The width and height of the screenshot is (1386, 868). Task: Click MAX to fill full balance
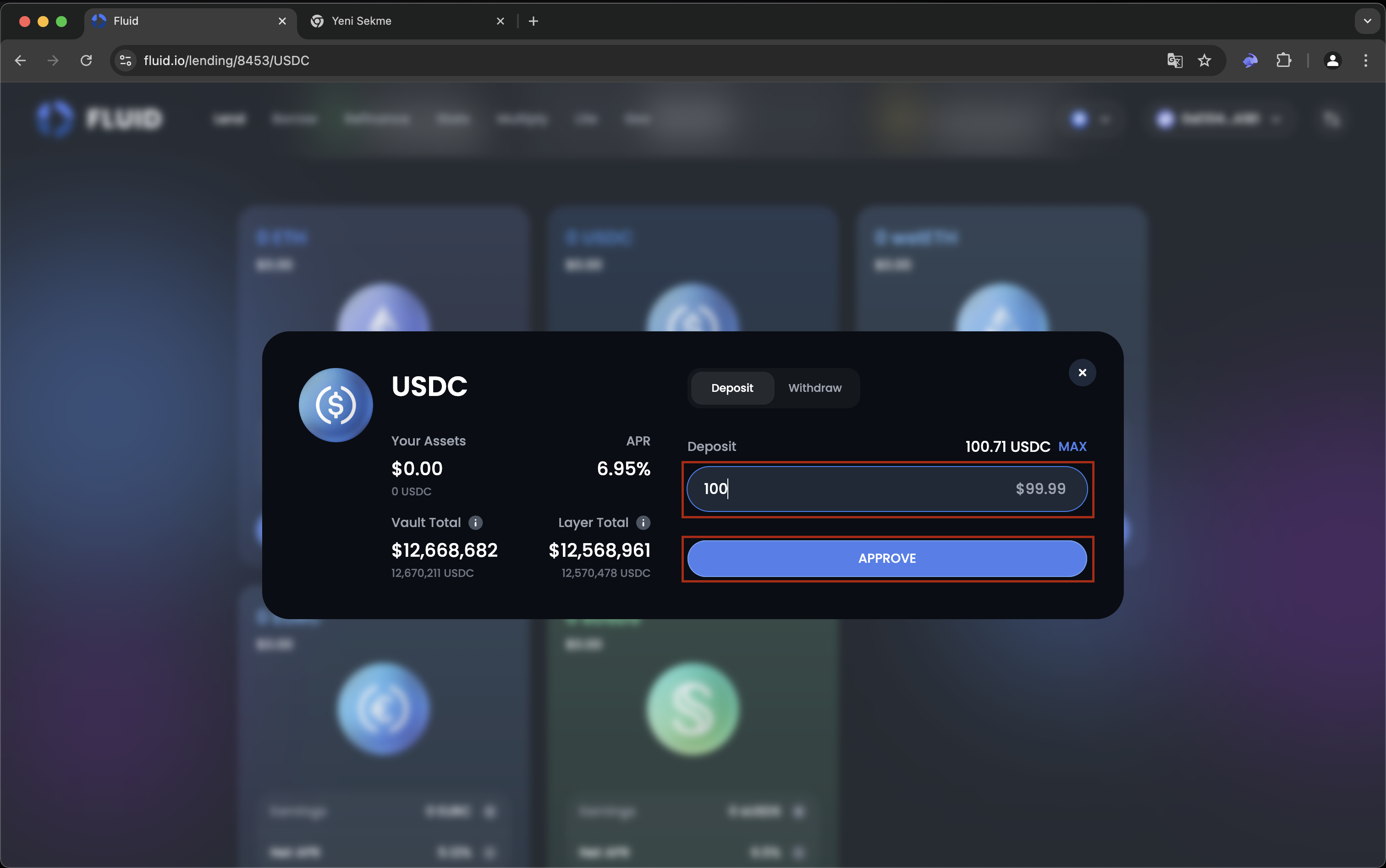point(1072,447)
